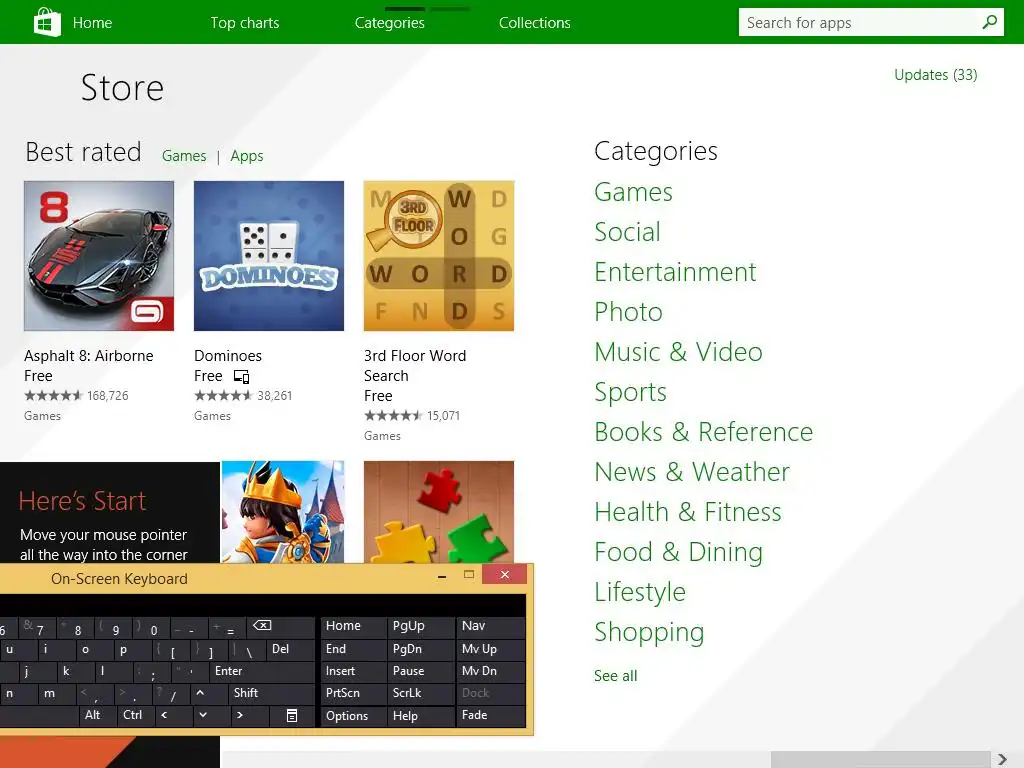
Task: Open the Shopping category
Action: 649,632
